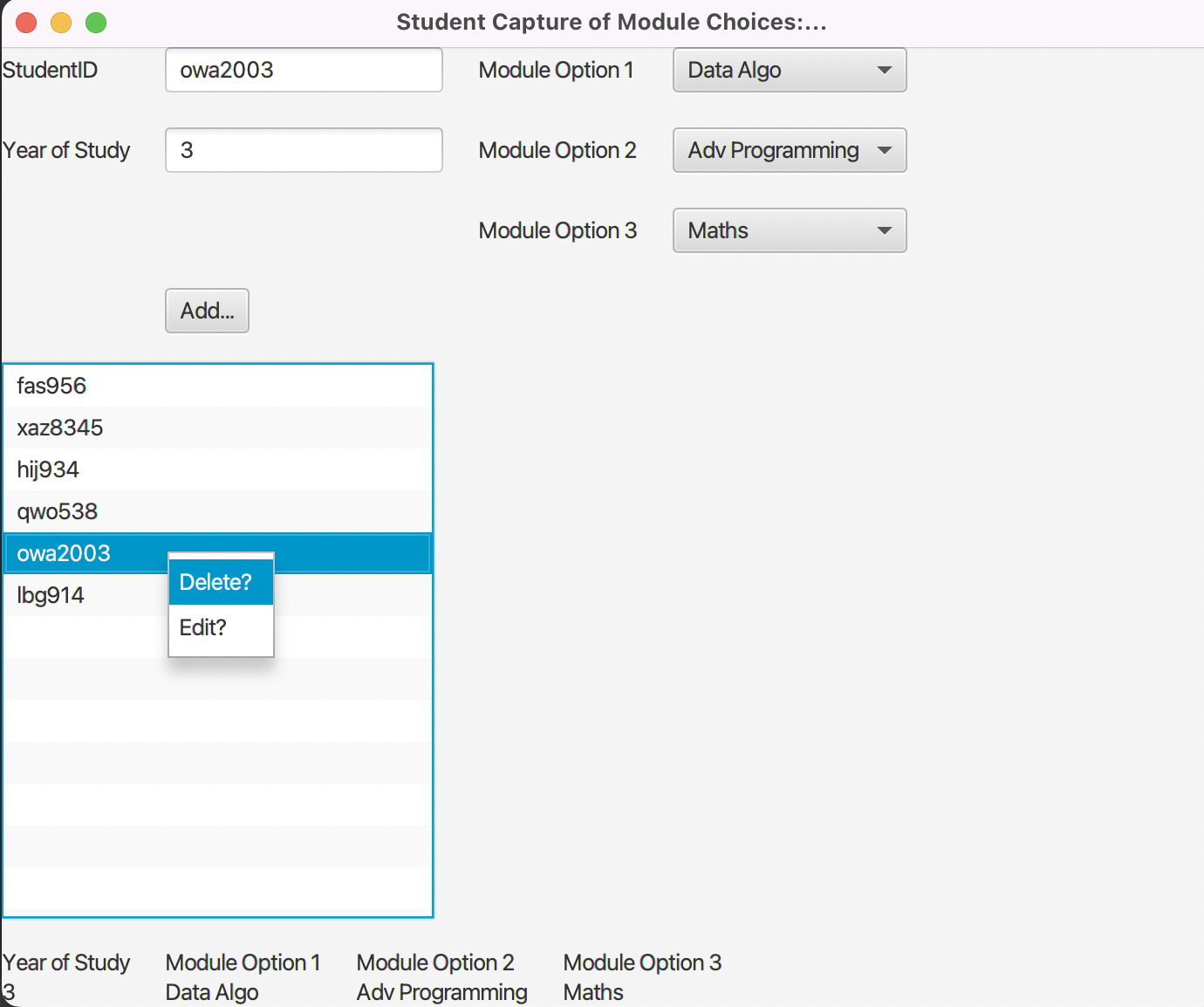The image size is (1204, 1007).
Task: Click the Module Option 1 dropdown arrow
Action: (x=885, y=70)
